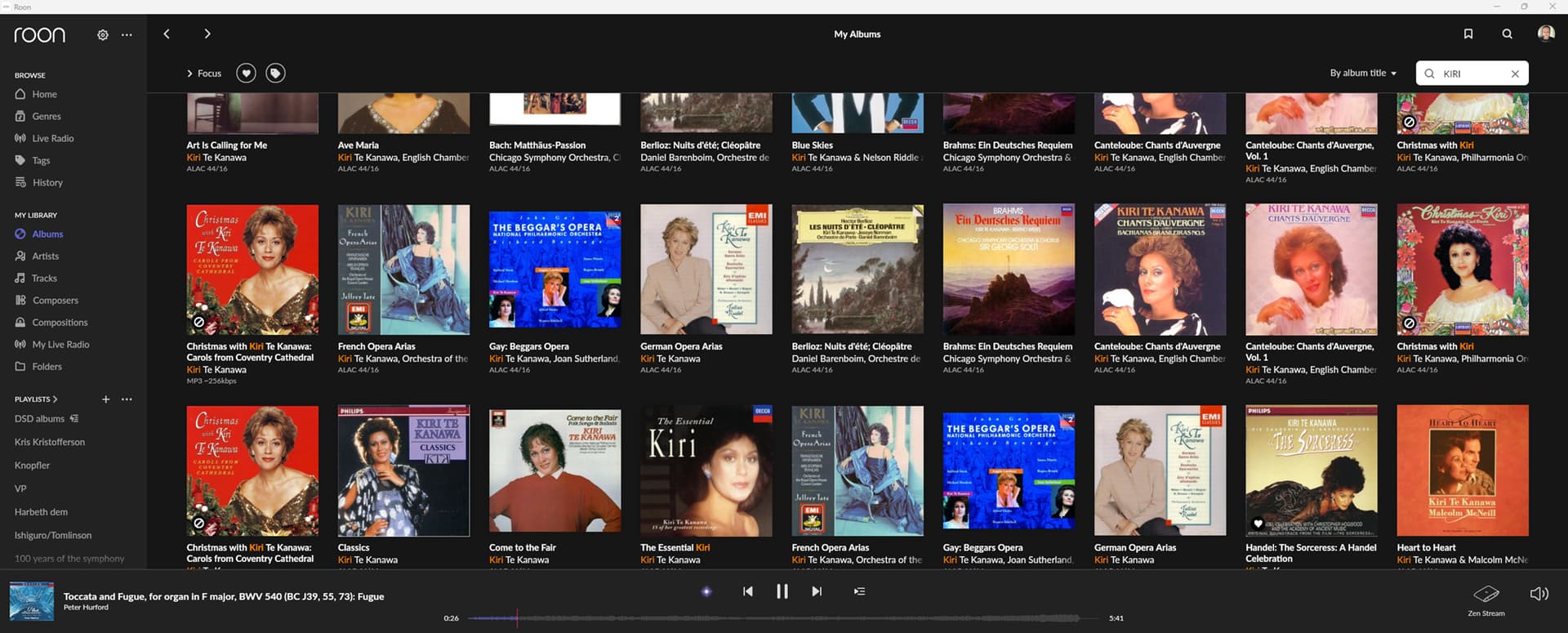Toggle the favorites heart filter

click(x=246, y=74)
